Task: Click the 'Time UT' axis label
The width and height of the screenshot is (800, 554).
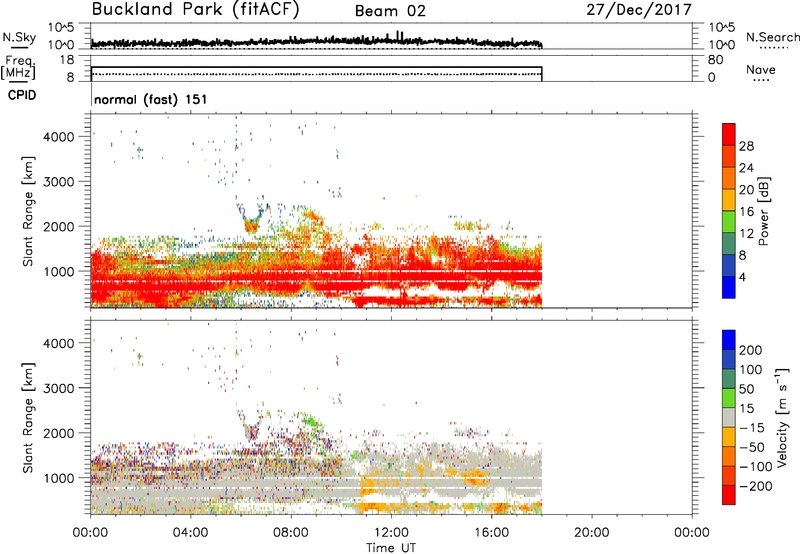Action: pyautogui.click(x=391, y=548)
